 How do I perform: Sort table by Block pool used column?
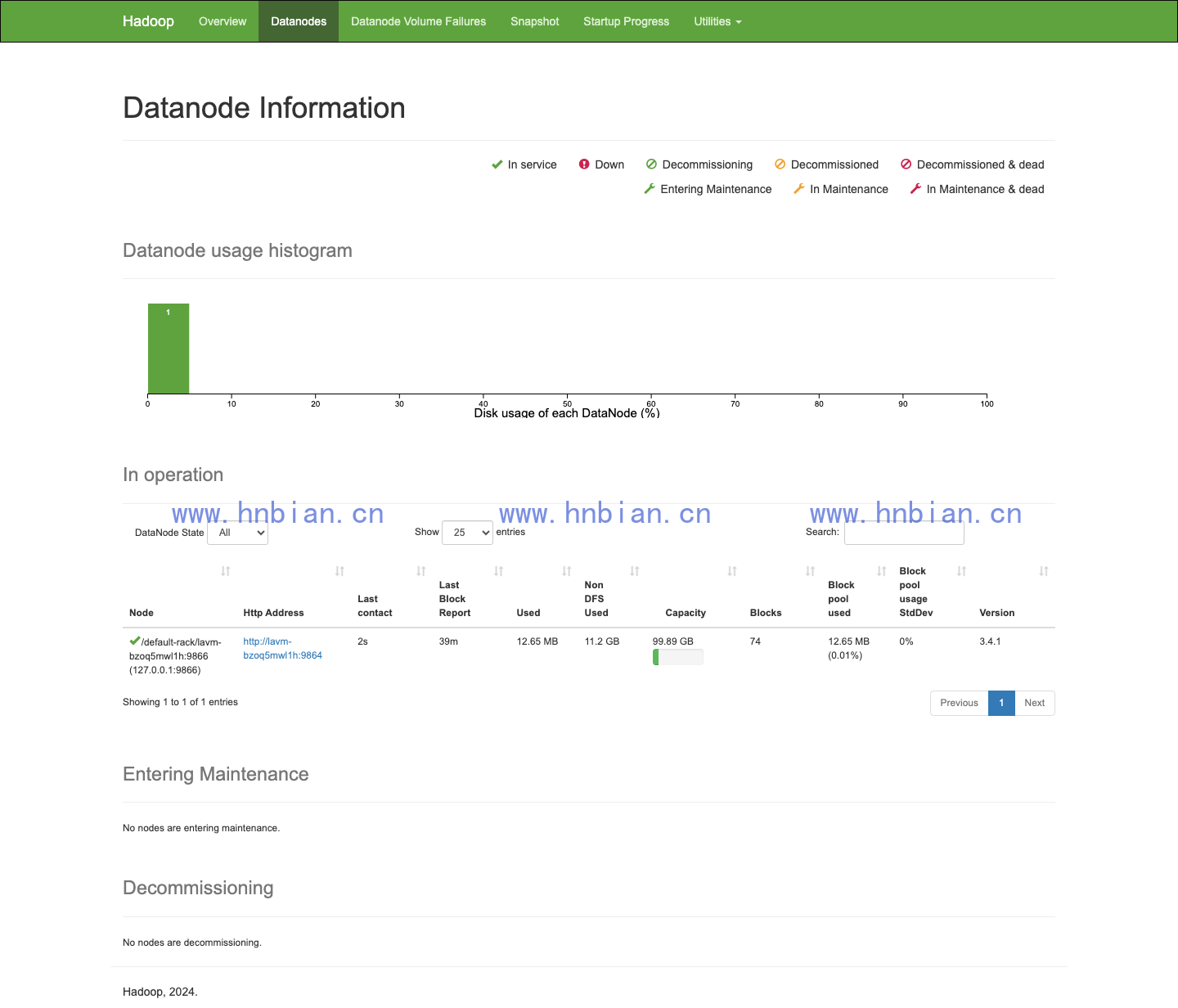point(857,592)
